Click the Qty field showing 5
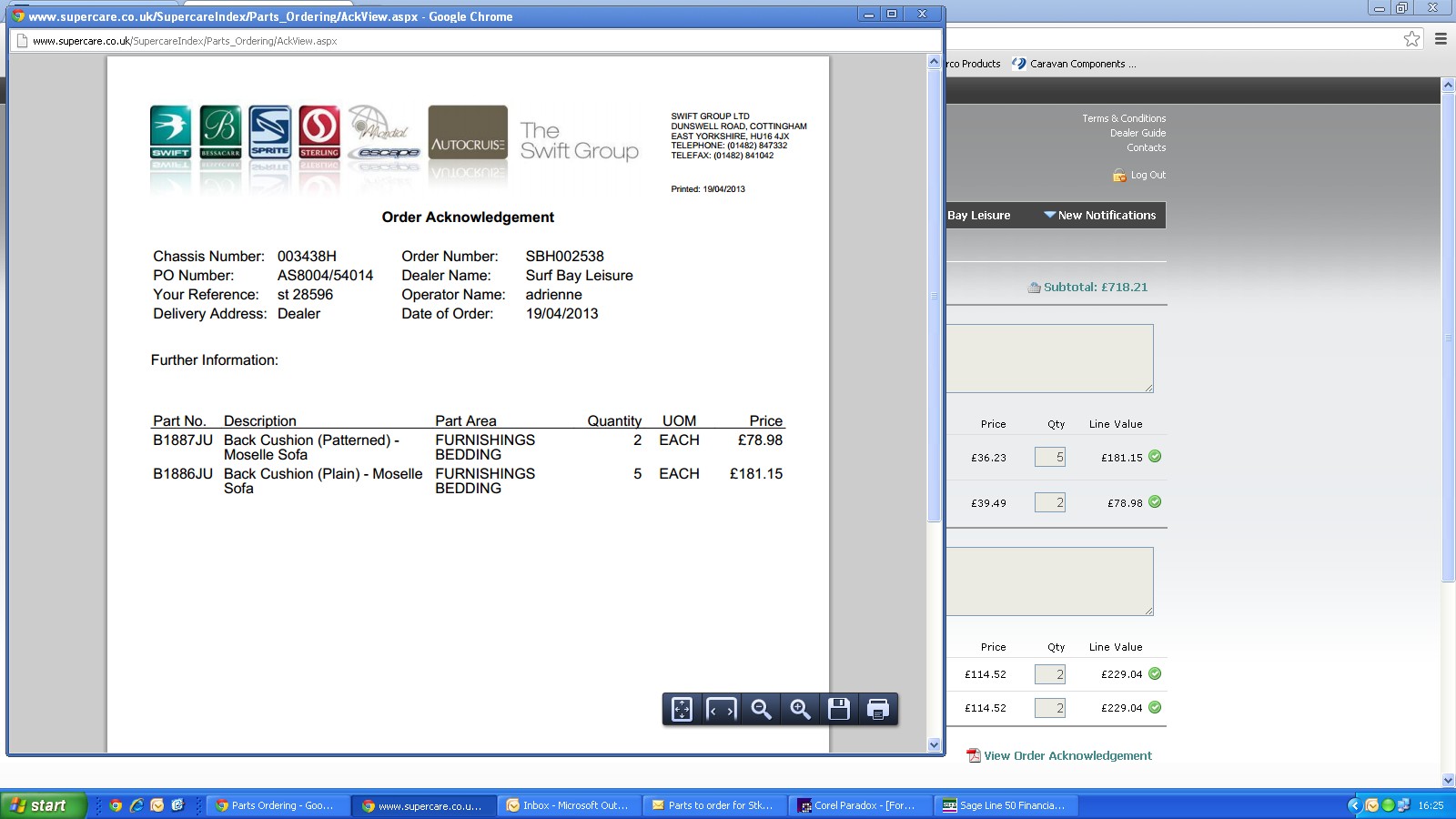 (x=1050, y=457)
